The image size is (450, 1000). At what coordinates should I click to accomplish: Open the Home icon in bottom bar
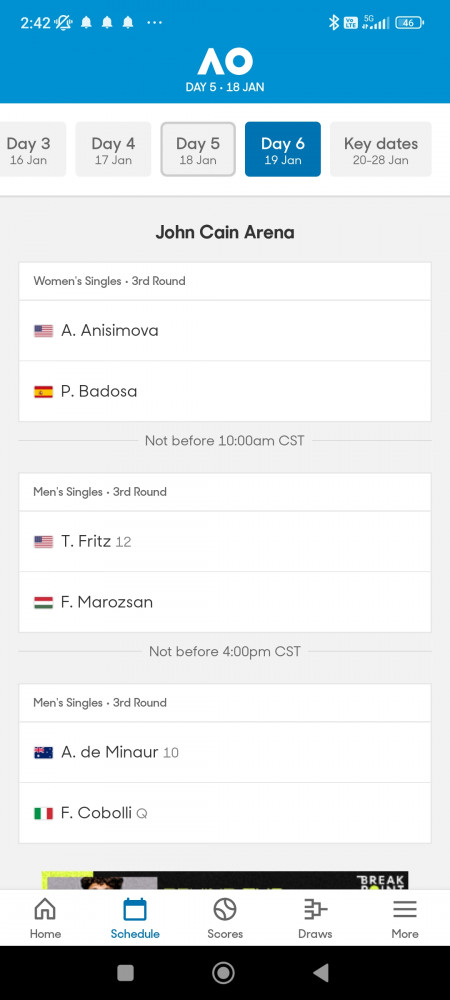click(45, 909)
